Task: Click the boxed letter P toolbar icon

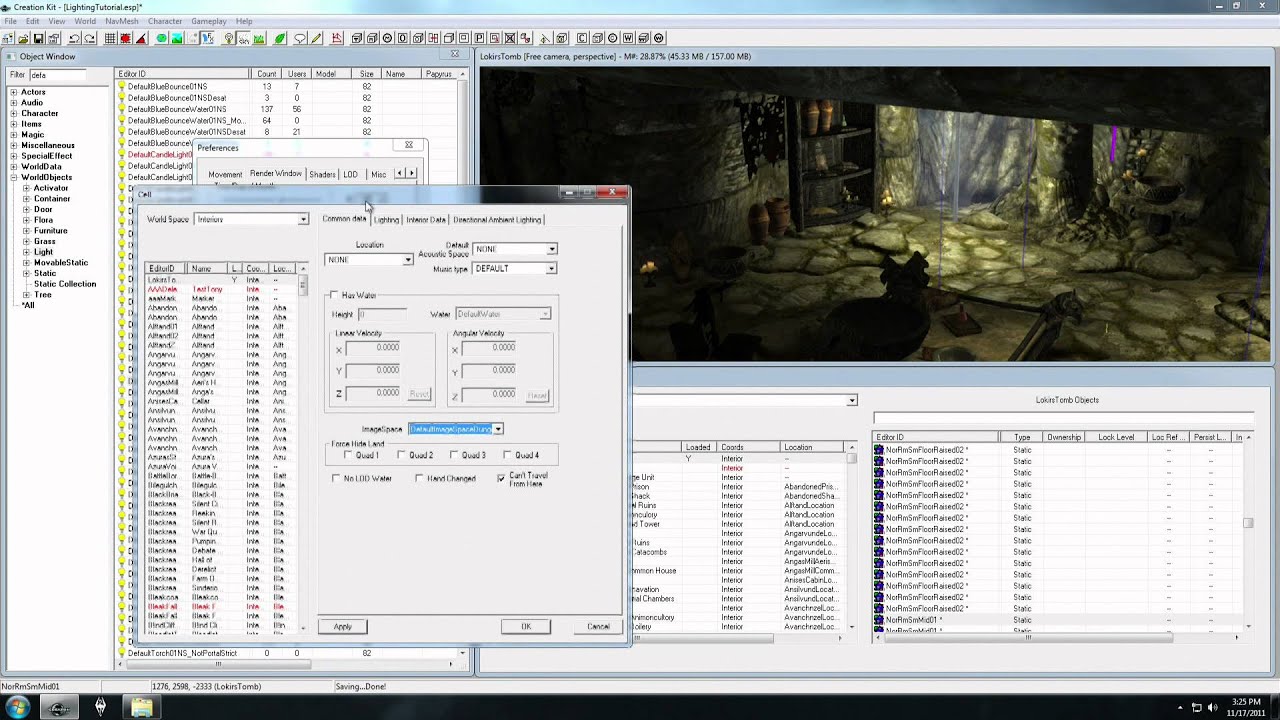Action: click(479, 38)
